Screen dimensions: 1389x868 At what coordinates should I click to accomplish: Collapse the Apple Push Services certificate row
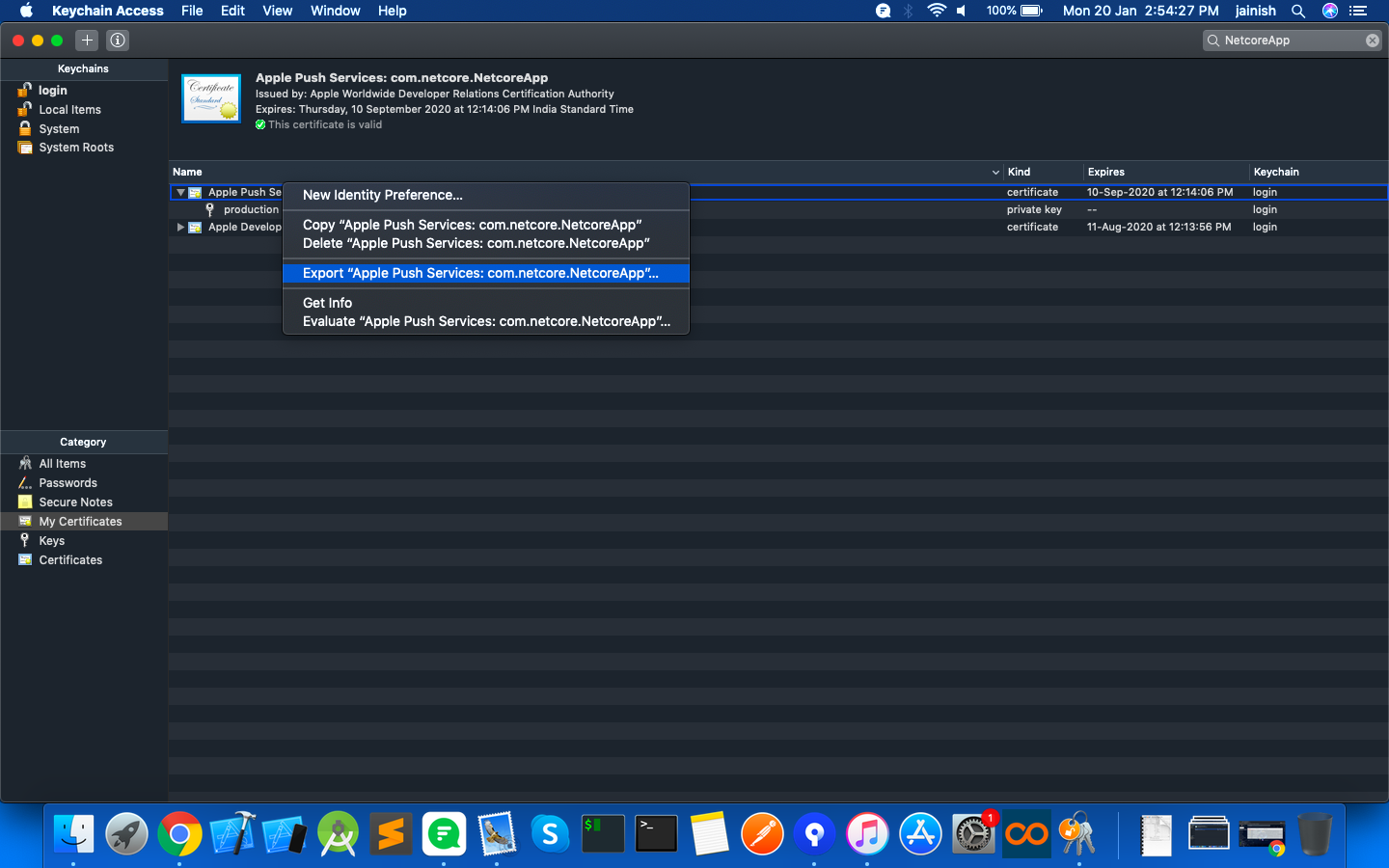pyautogui.click(x=180, y=192)
